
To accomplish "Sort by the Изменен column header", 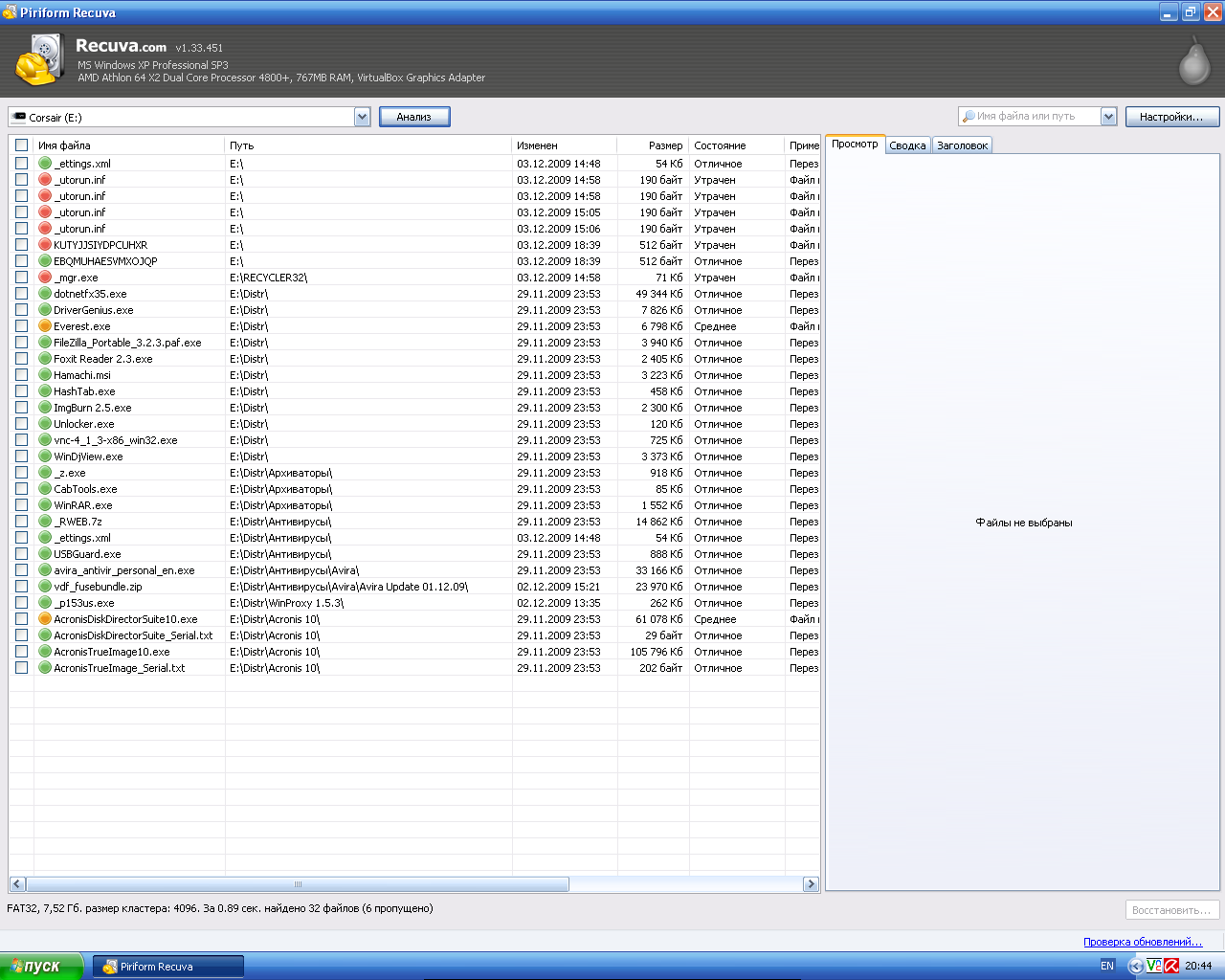I will coord(565,145).
